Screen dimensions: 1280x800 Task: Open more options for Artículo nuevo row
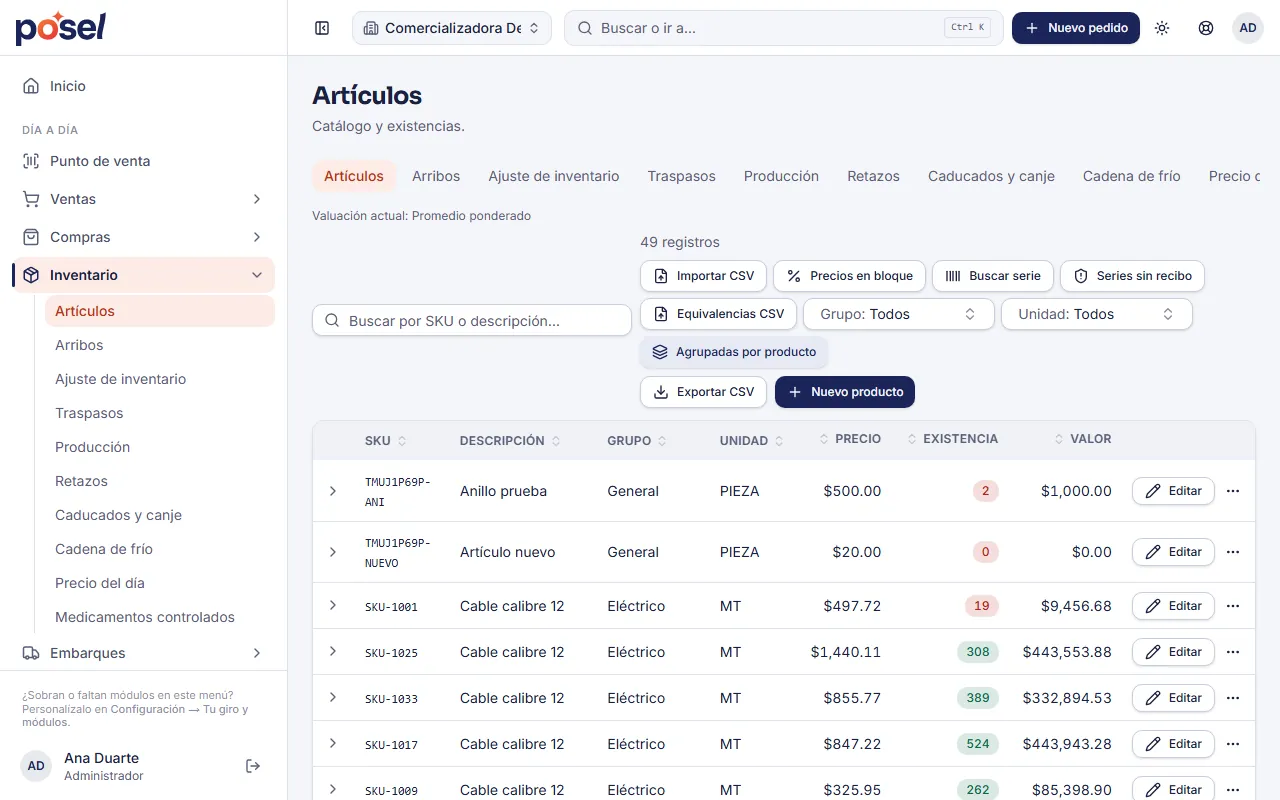coord(1233,552)
